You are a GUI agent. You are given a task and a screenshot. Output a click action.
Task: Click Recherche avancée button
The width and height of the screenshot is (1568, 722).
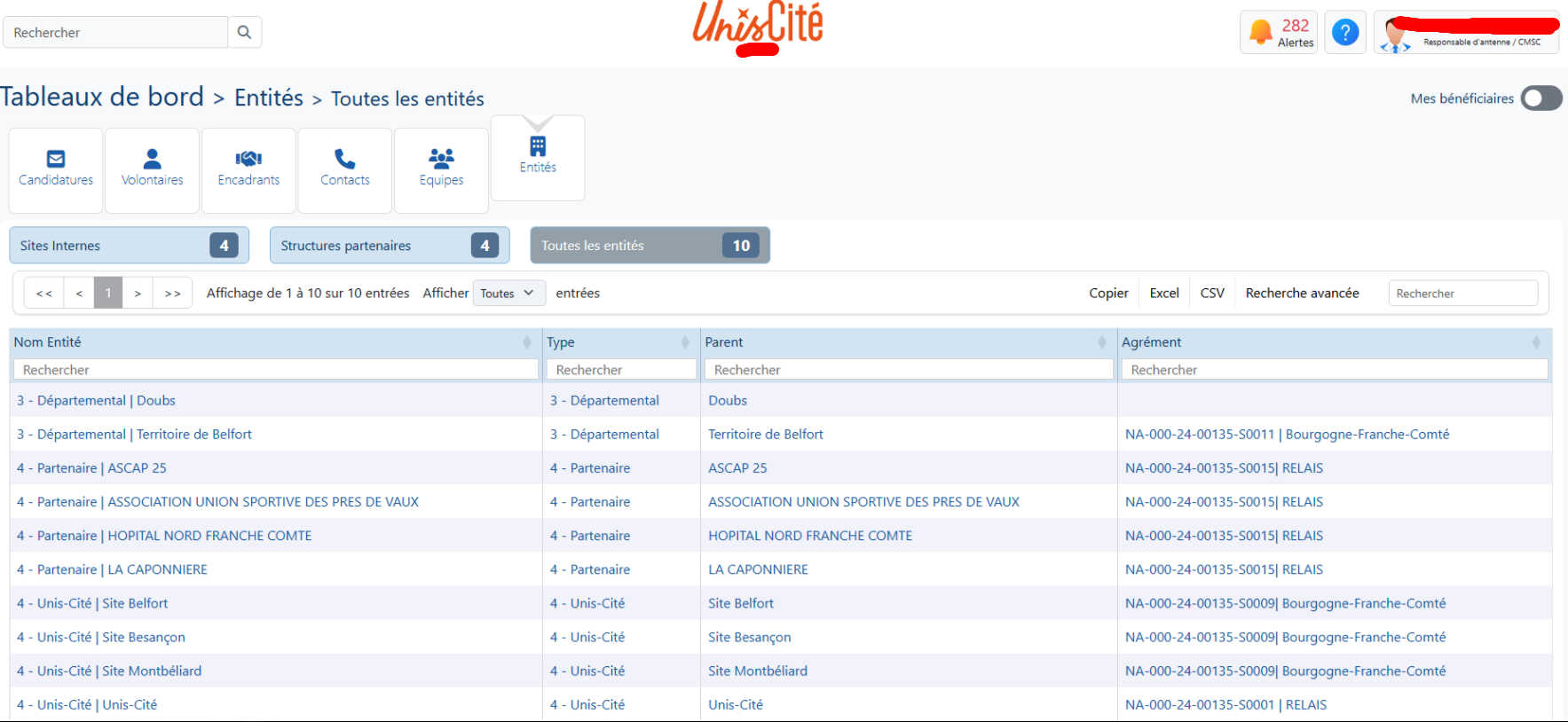pos(1301,294)
